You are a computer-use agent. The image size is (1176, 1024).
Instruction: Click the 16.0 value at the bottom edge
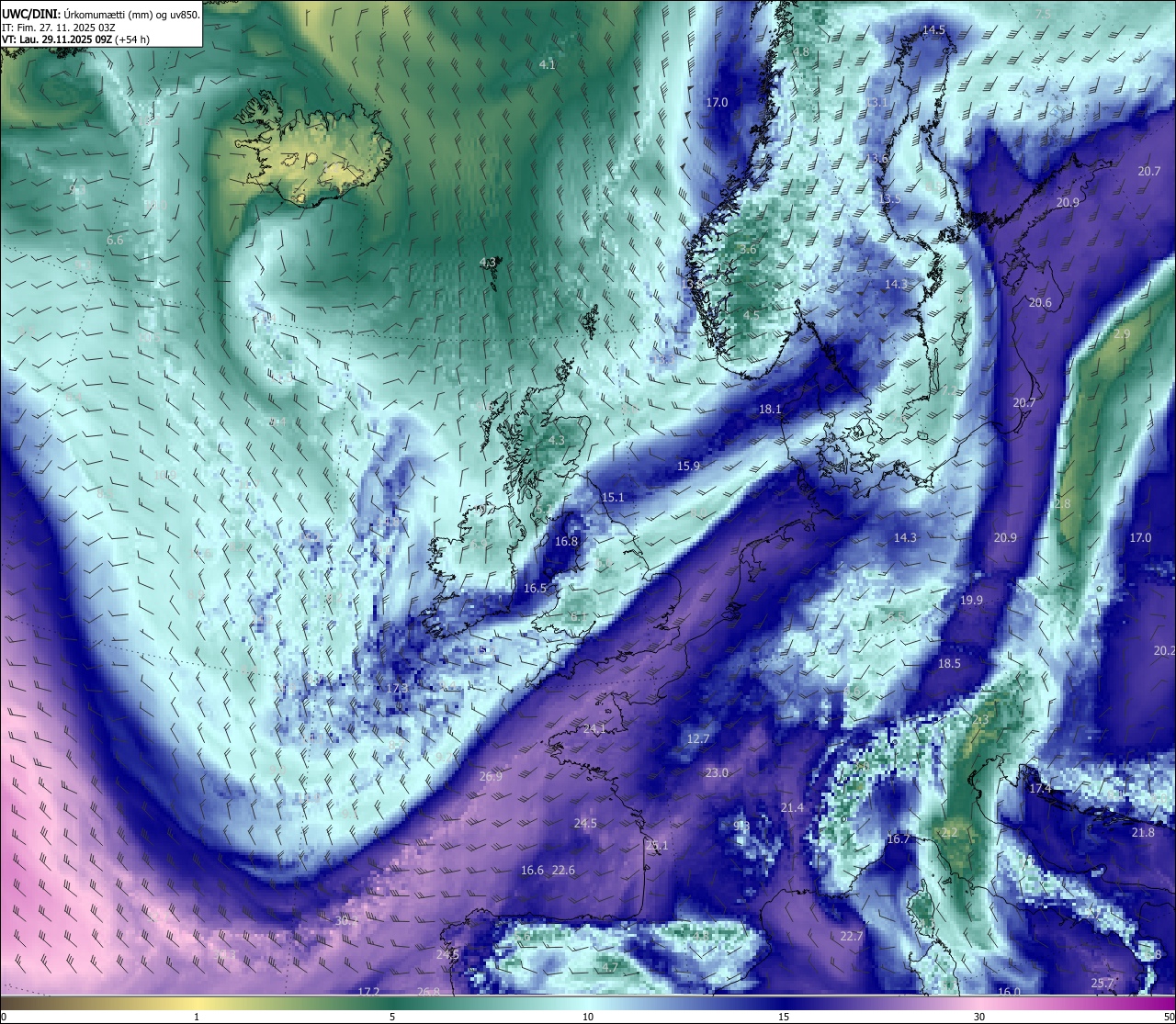[1009, 992]
